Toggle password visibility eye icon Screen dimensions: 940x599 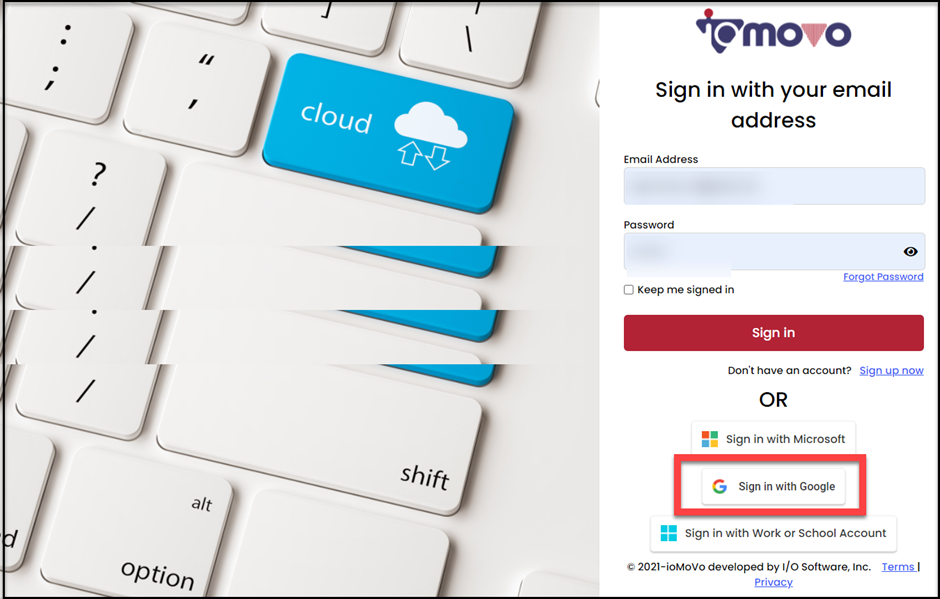pyautogui.click(x=910, y=252)
